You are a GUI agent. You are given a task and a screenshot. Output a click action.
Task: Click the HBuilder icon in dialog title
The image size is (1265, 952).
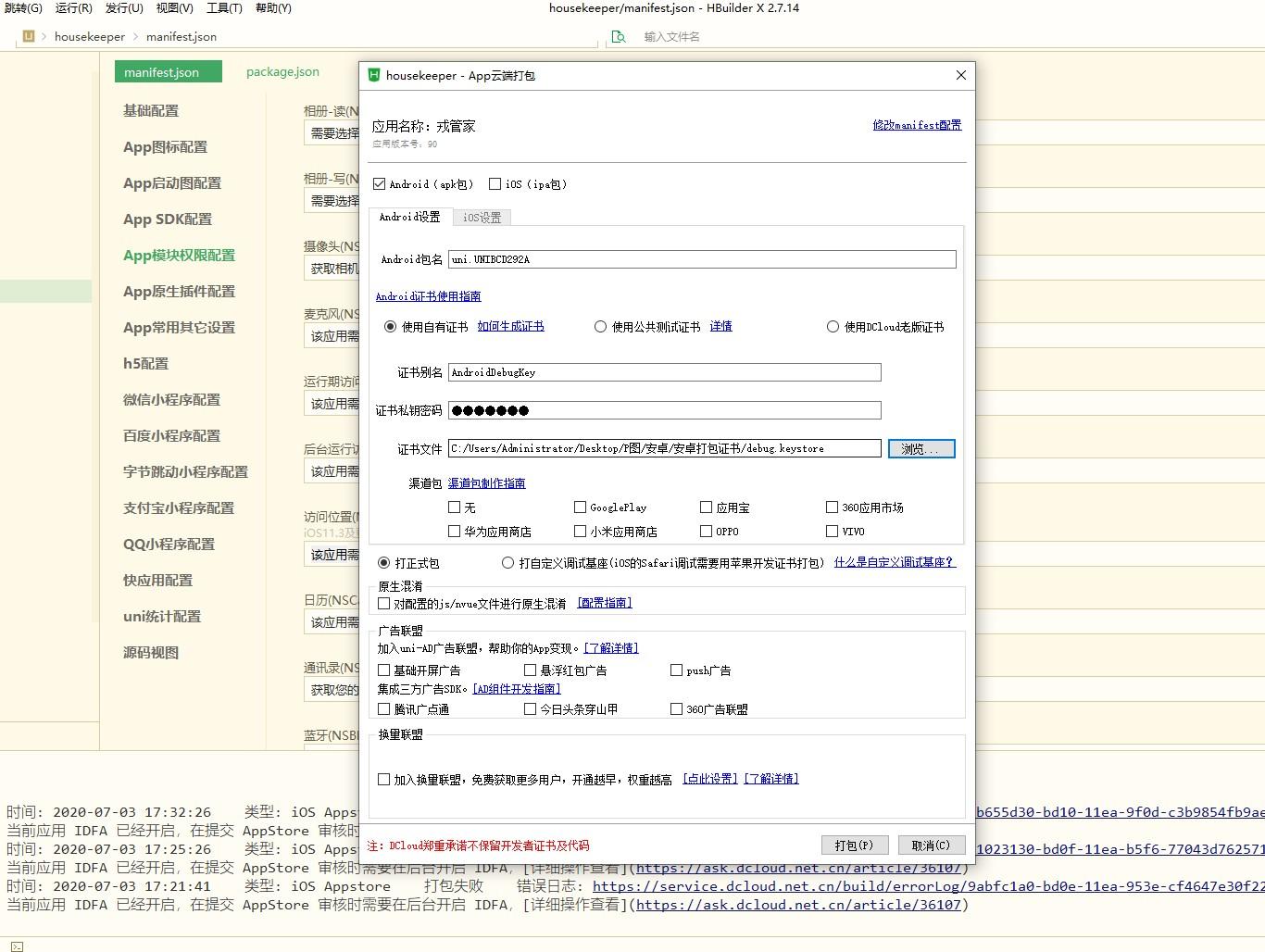374,75
